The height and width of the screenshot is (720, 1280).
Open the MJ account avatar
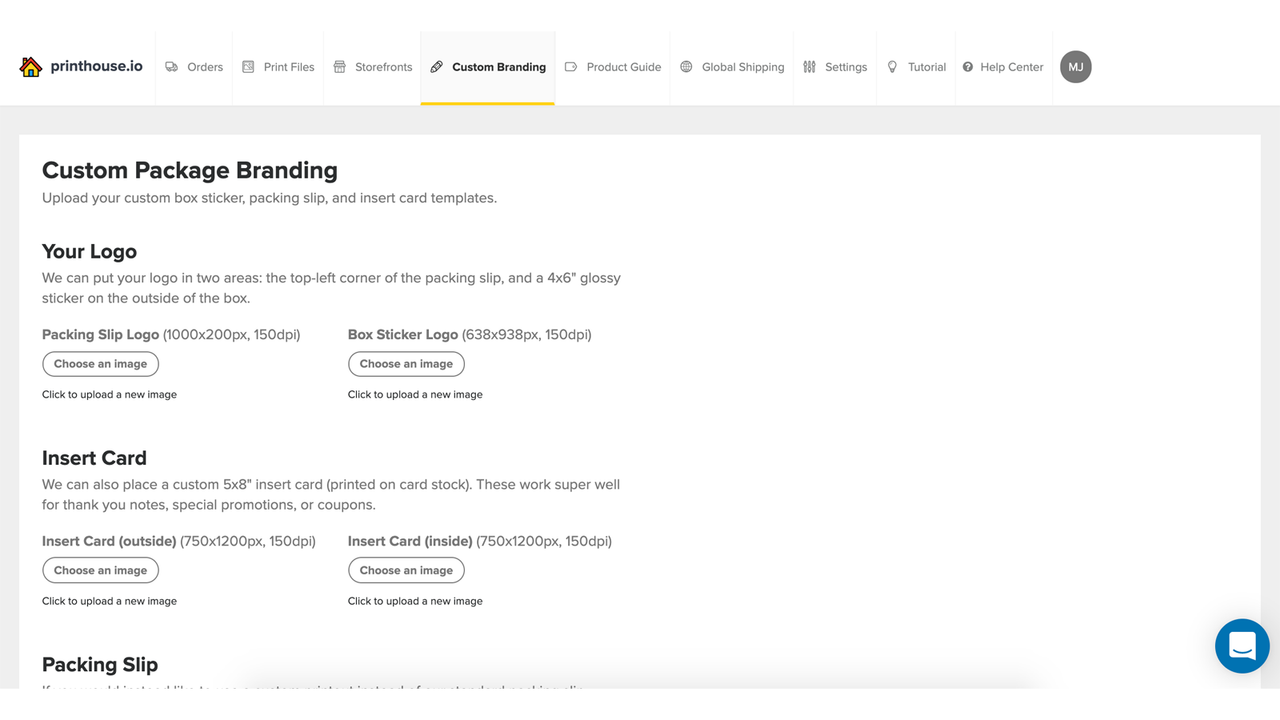tap(1075, 66)
